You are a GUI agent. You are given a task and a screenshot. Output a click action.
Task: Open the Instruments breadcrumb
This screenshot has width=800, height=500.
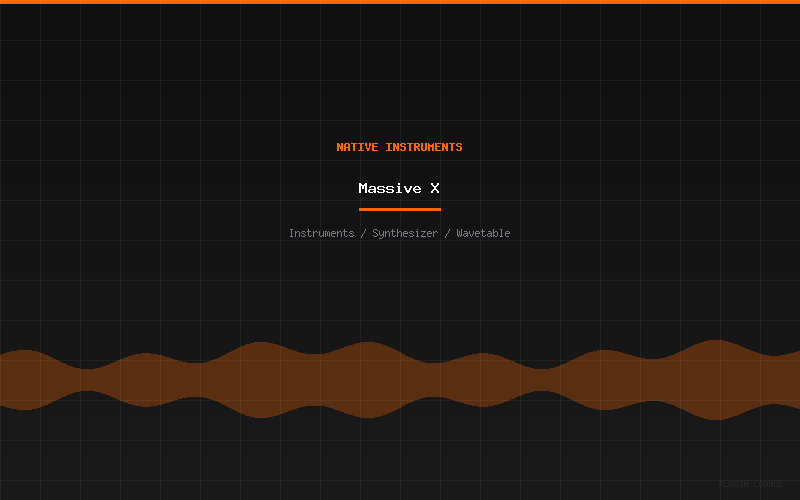tap(321, 233)
